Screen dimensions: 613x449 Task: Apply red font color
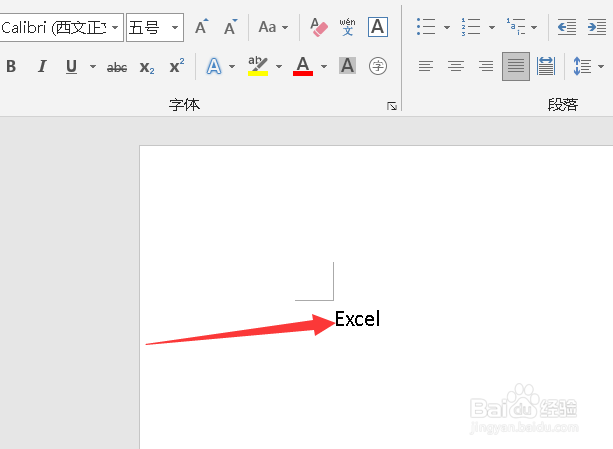coord(303,66)
